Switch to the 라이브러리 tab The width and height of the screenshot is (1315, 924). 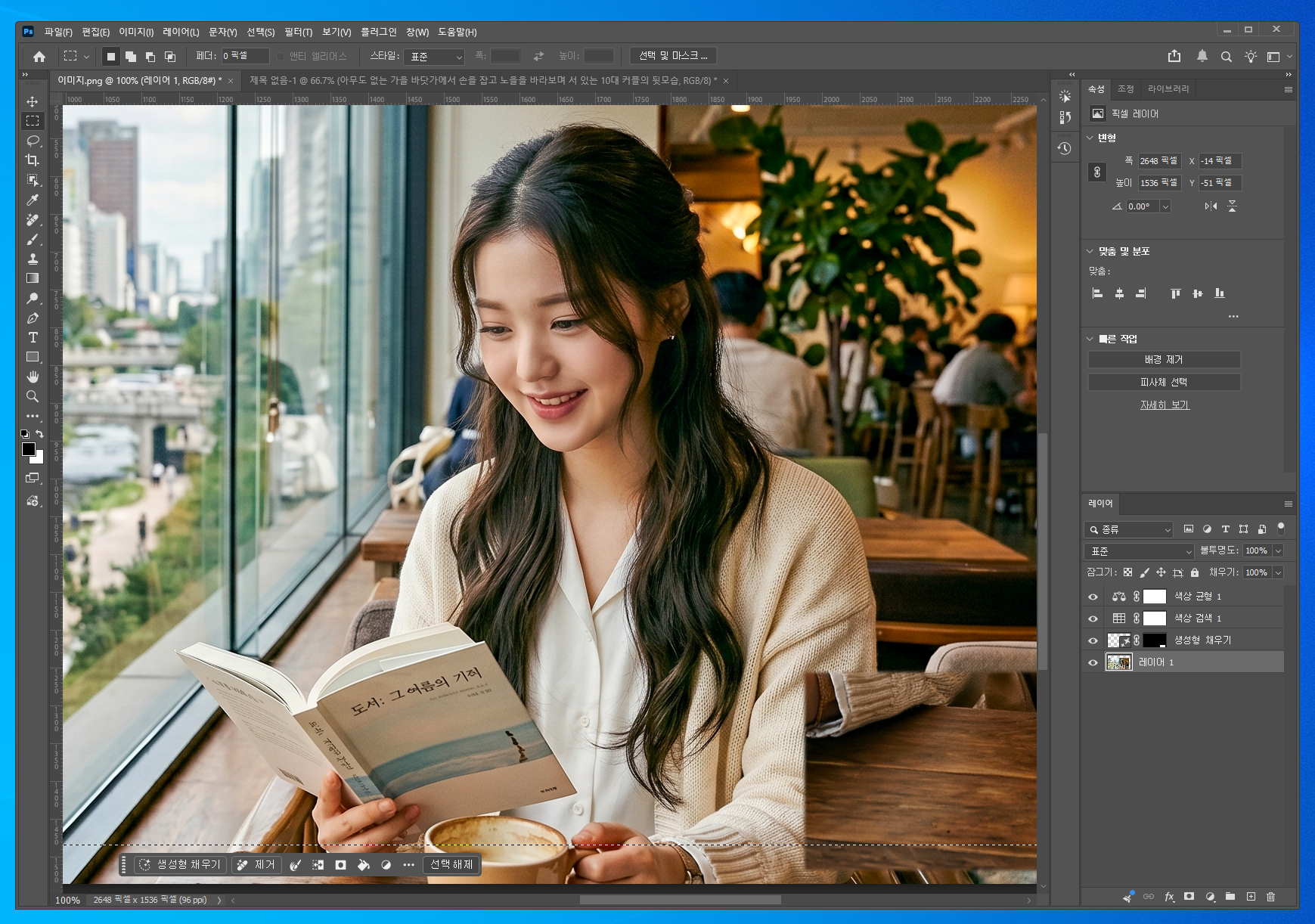tap(1168, 89)
